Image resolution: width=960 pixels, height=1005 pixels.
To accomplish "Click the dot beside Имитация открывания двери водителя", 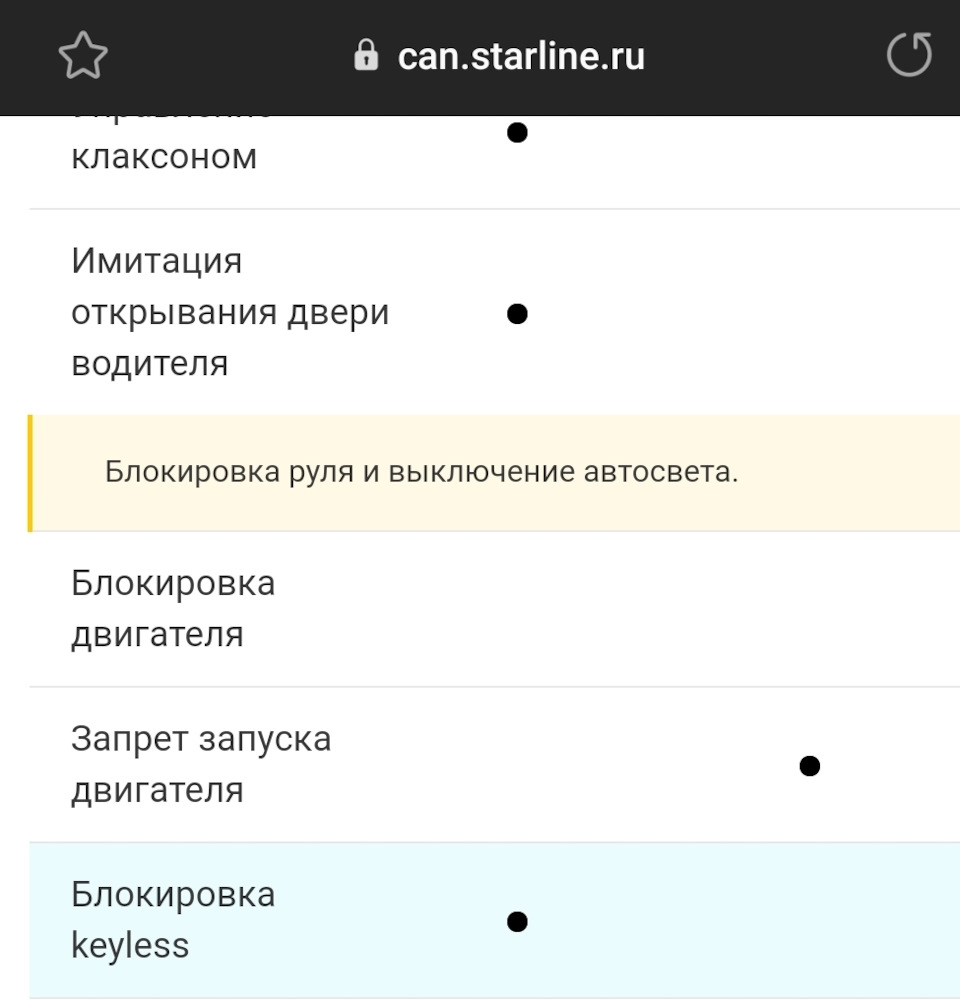I will [x=517, y=314].
